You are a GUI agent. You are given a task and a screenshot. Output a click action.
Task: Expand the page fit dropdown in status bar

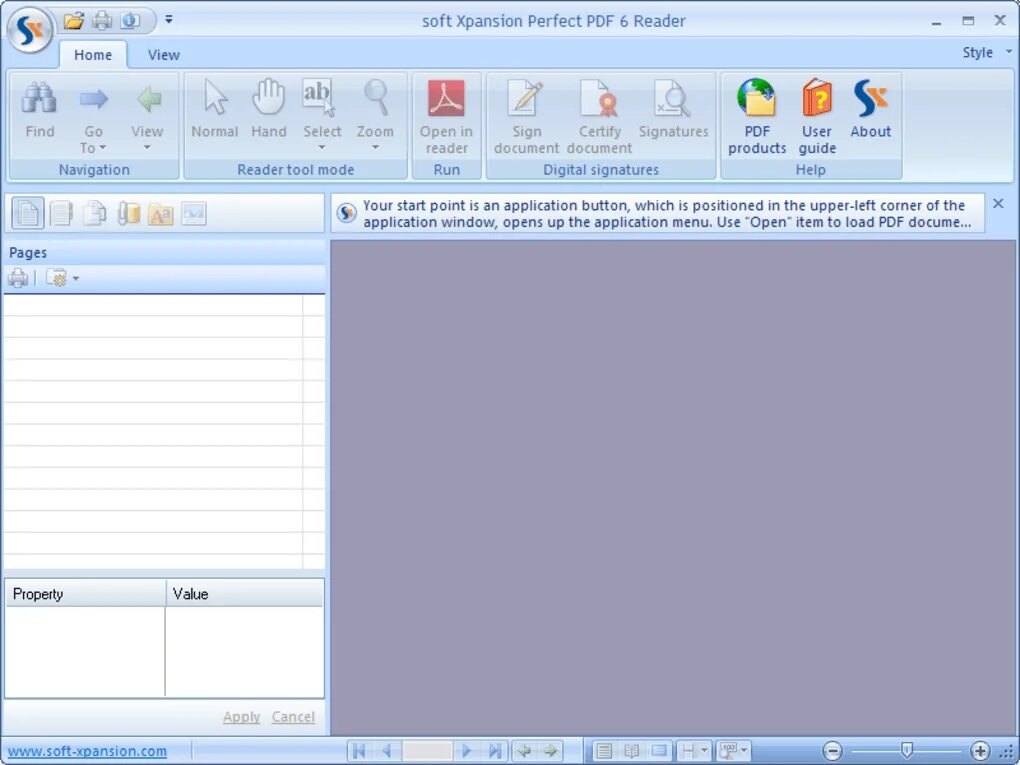tap(704, 751)
